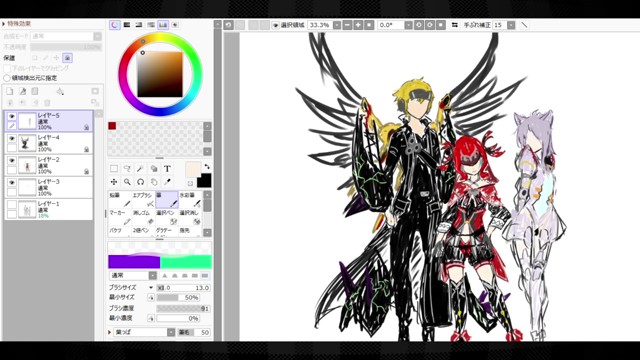Select the Magic Wand tool
Image resolution: width=640 pixels, height=360 pixels.
click(140, 169)
